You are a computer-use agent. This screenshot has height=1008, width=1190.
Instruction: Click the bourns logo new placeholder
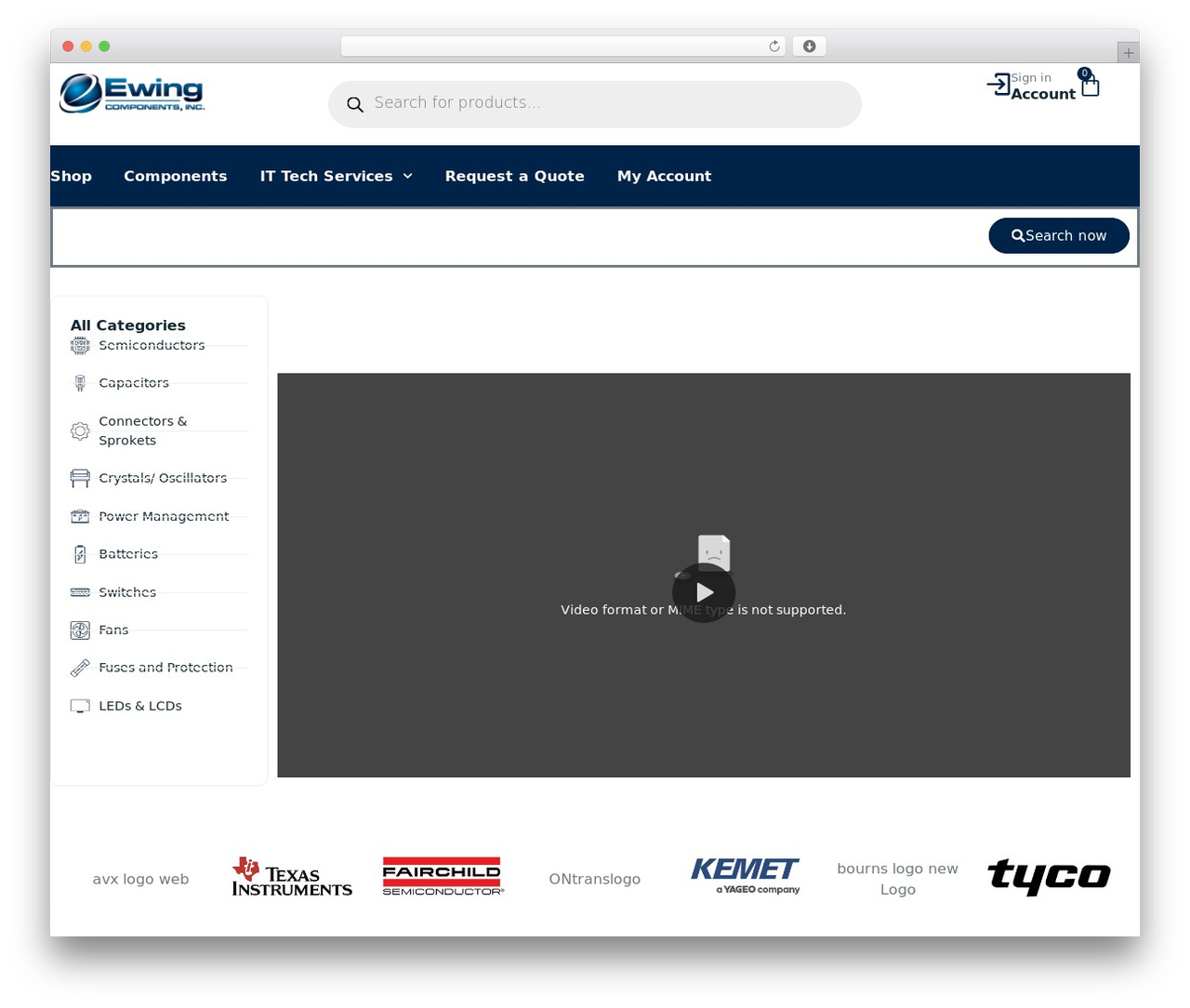click(897, 879)
